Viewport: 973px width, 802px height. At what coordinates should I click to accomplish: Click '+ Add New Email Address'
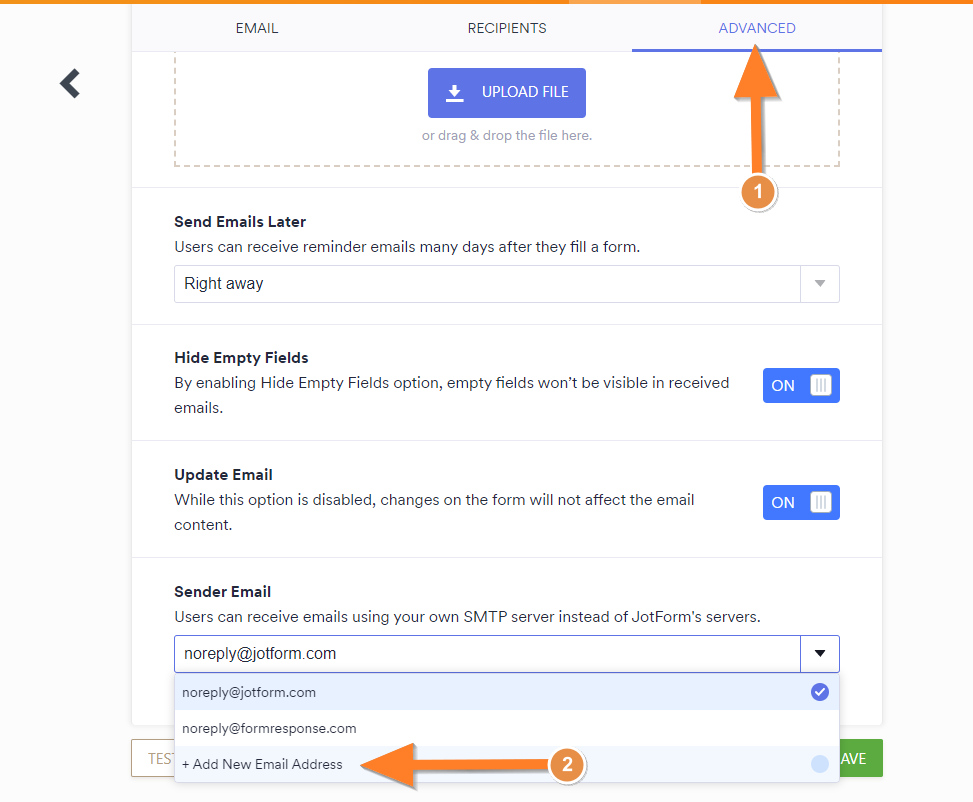[x=262, y=764]
